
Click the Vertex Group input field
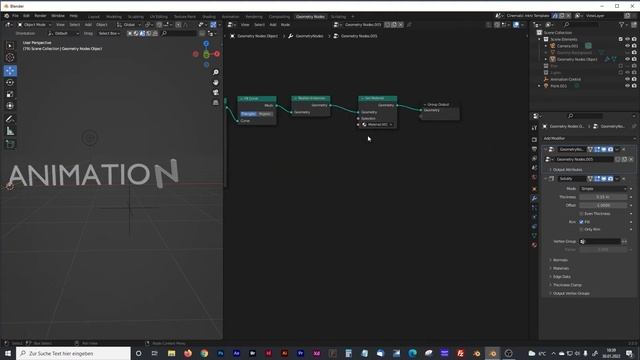[600, 242]
